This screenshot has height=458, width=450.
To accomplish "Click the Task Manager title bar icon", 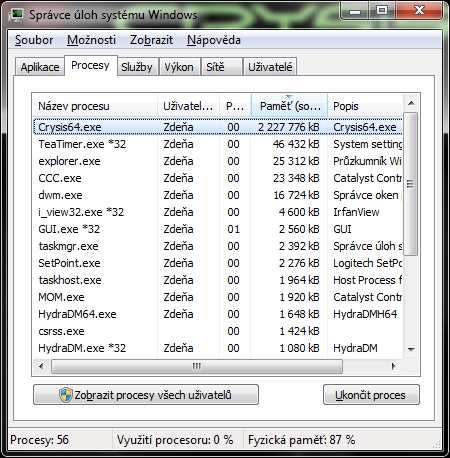I will (16, 15).
